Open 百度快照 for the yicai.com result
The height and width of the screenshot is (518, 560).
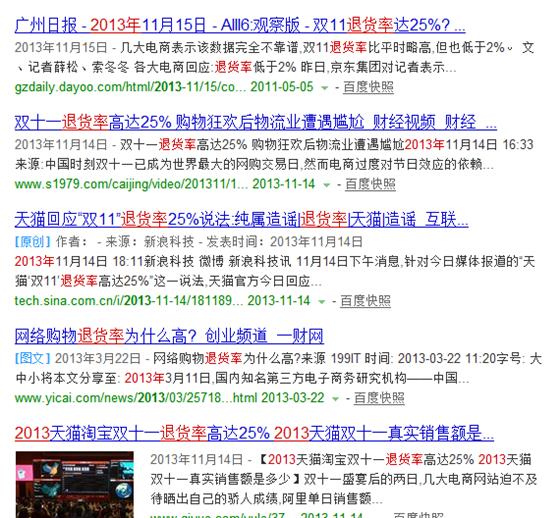[379, 398]
